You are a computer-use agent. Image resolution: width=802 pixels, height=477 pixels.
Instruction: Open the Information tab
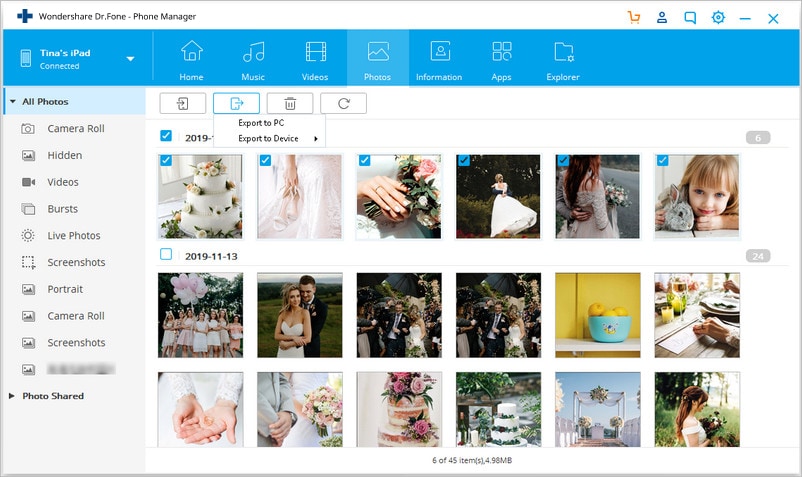[x=439, y=60]
